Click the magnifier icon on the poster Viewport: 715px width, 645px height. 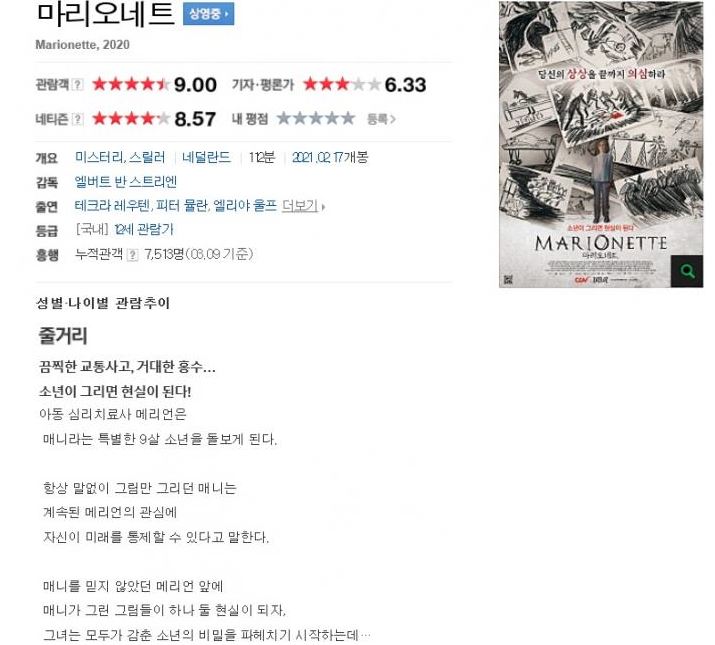(x=687, y=271)
